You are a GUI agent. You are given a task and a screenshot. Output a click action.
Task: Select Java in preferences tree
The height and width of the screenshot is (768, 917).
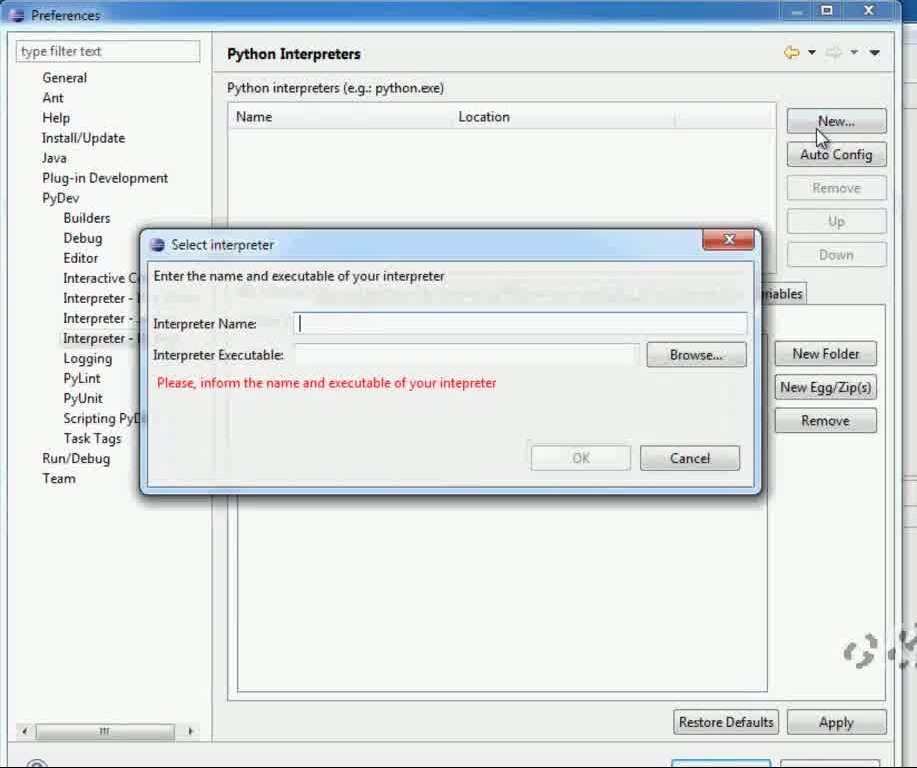click(x=54, y=158)
